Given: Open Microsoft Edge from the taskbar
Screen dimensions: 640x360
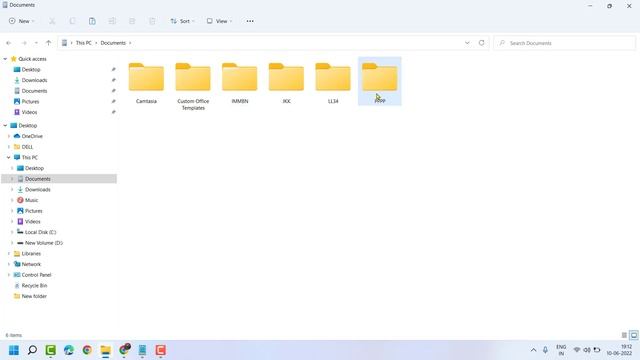Looking at the screenshot, I should pyautogui.click(x=69, y=350).
